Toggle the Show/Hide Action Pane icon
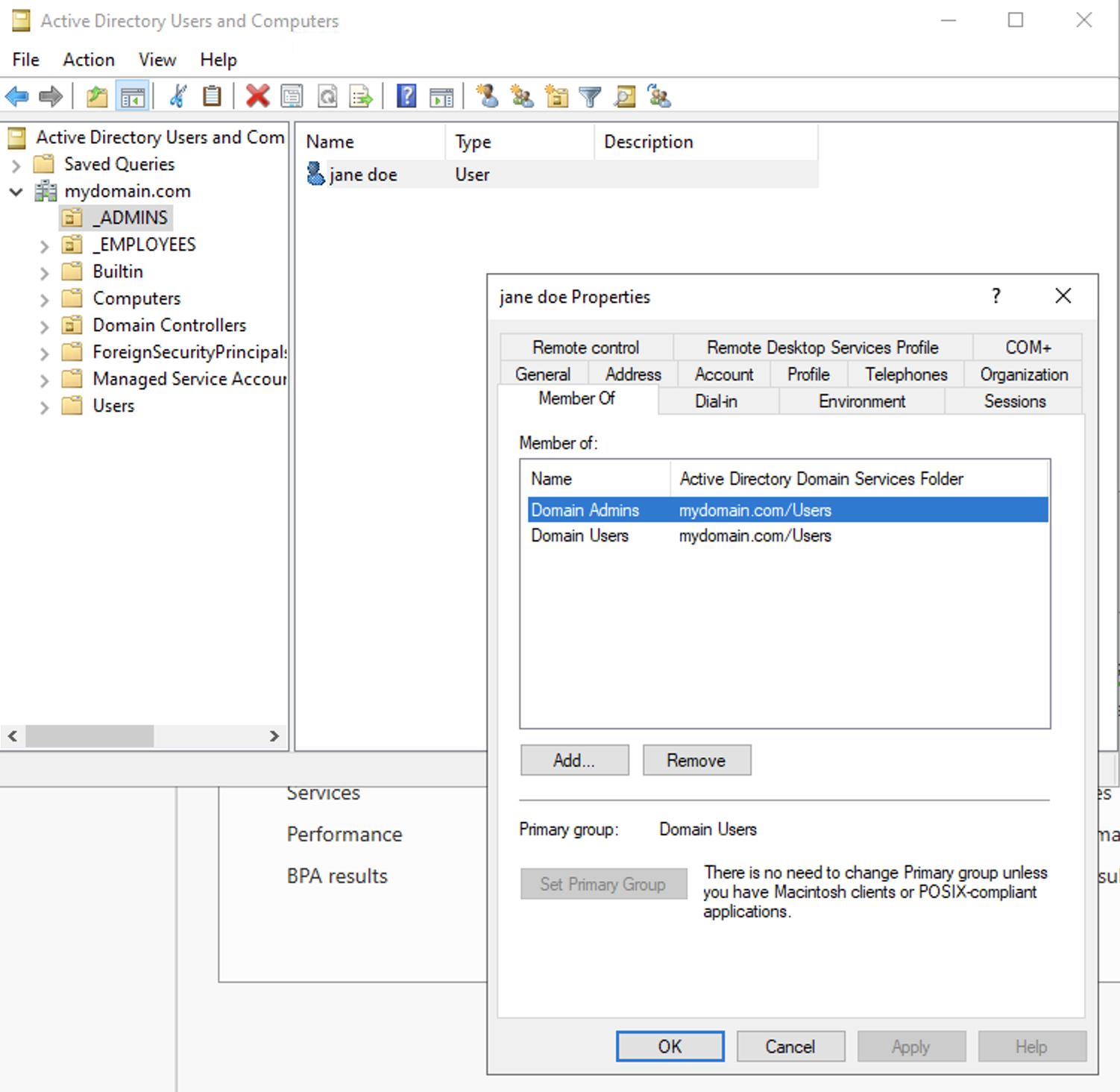Image resolution: width=1120 pixels, height=1092 pixels. tap(441, 96)
